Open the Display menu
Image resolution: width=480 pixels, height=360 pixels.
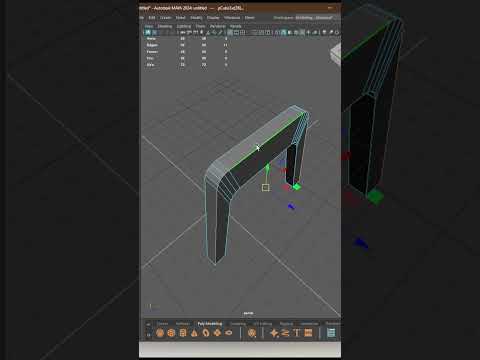[213, 18]
